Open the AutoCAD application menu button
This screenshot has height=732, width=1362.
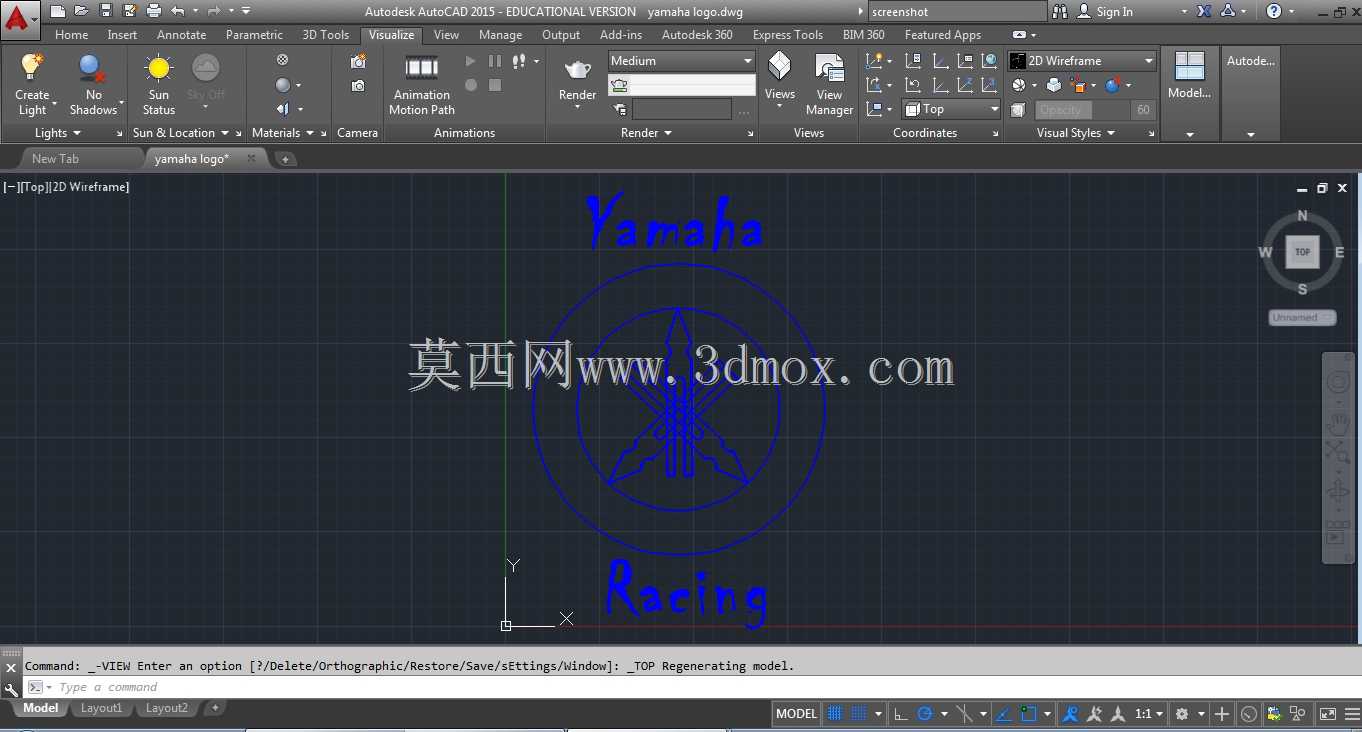(x=19, y=19)
